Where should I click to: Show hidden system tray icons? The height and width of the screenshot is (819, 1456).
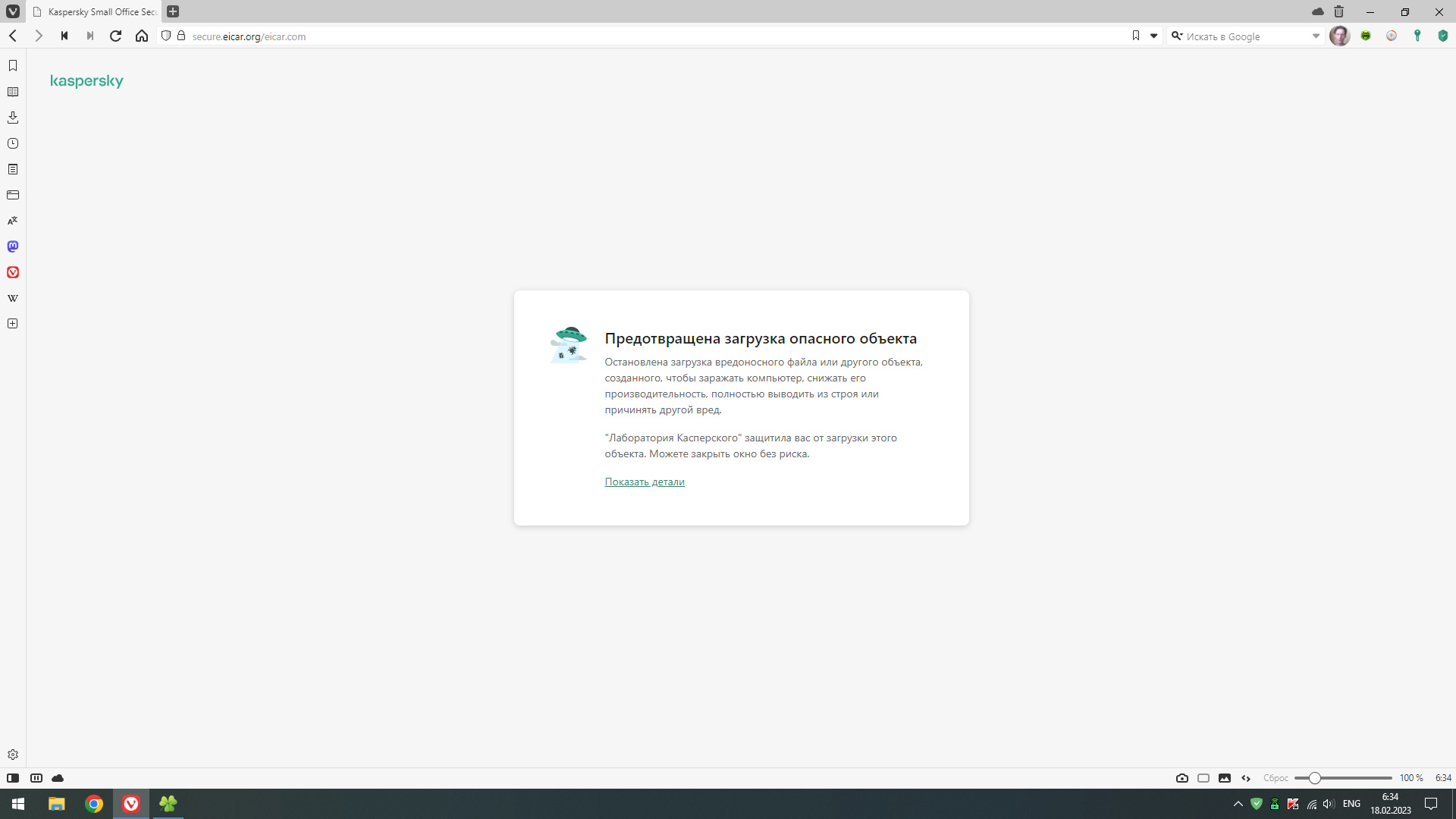[1238, 804]
